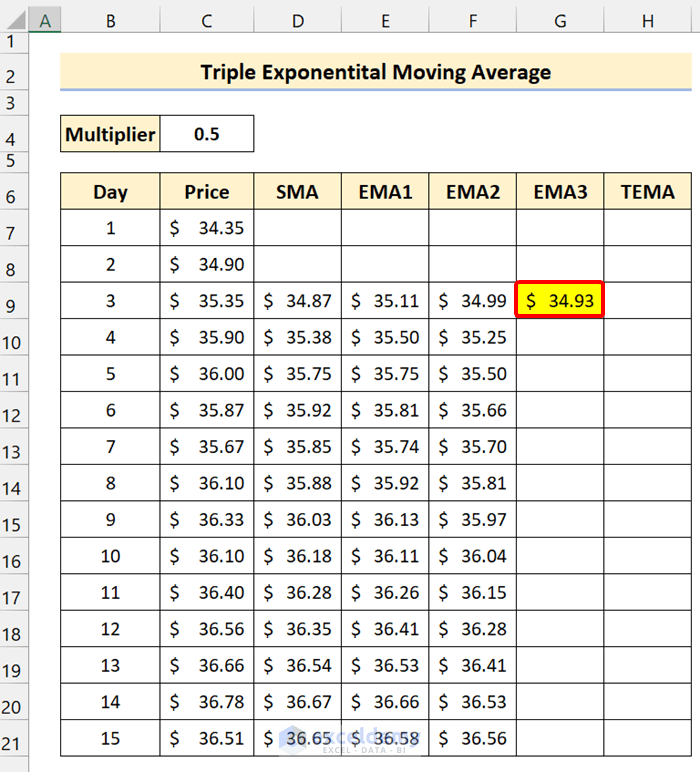Click the highlighted EMA3 cell $34.93

click(560, 301)
